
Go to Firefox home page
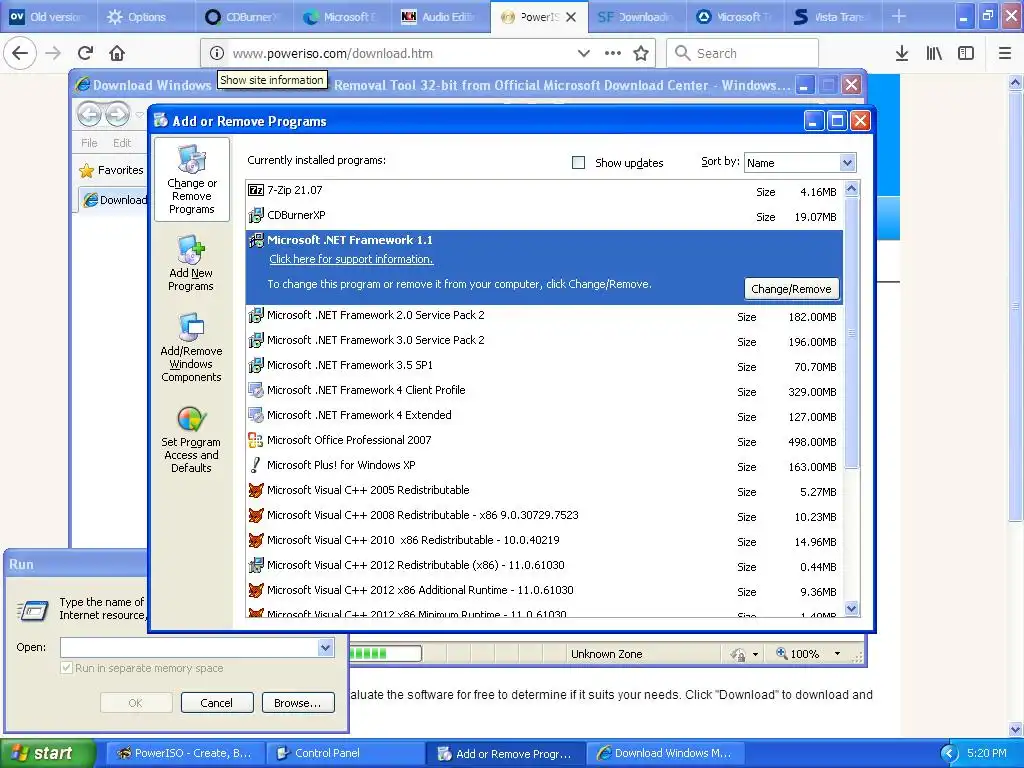[x=117, y=53]
